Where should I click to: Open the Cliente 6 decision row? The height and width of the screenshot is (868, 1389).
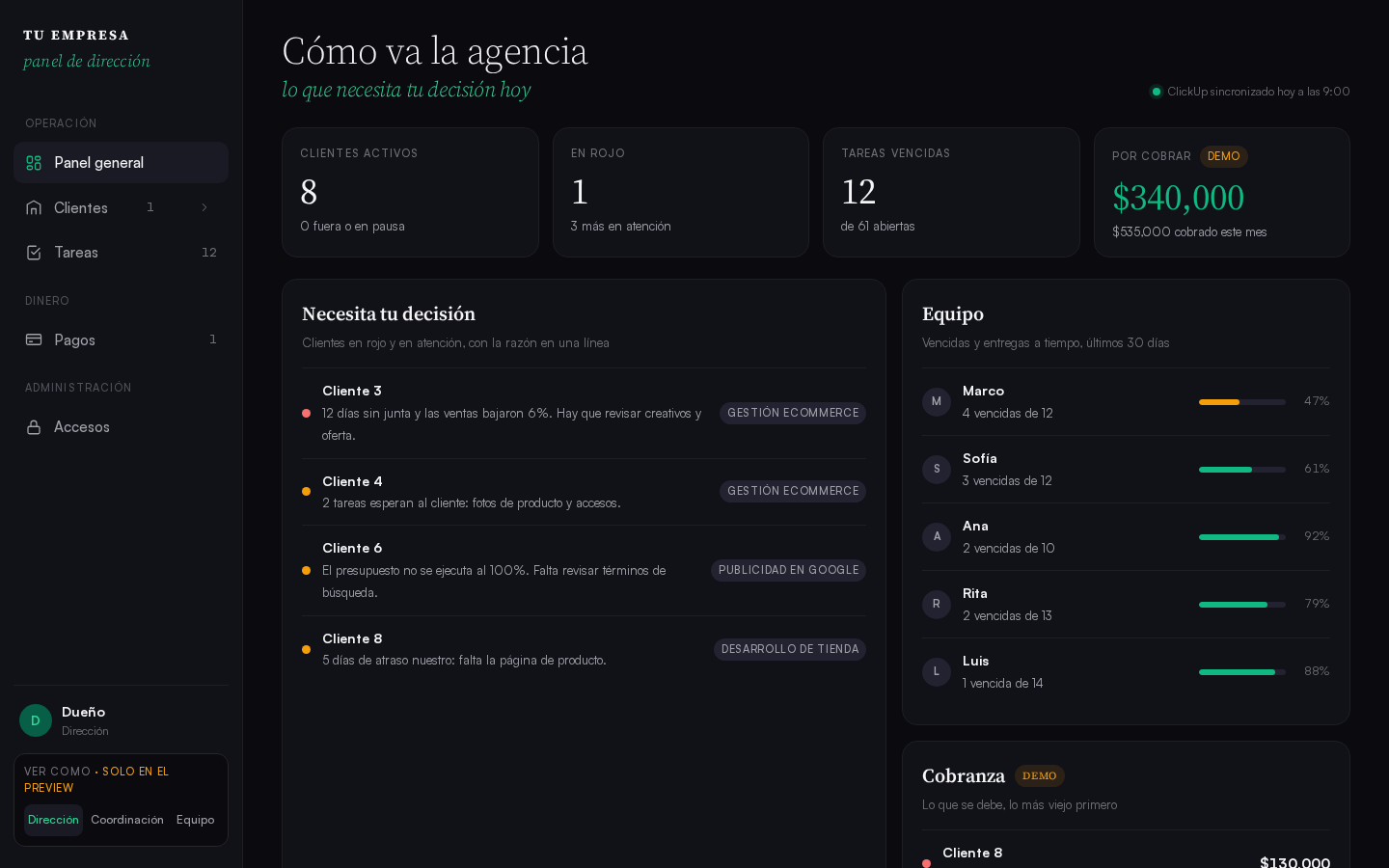point(584,570)
